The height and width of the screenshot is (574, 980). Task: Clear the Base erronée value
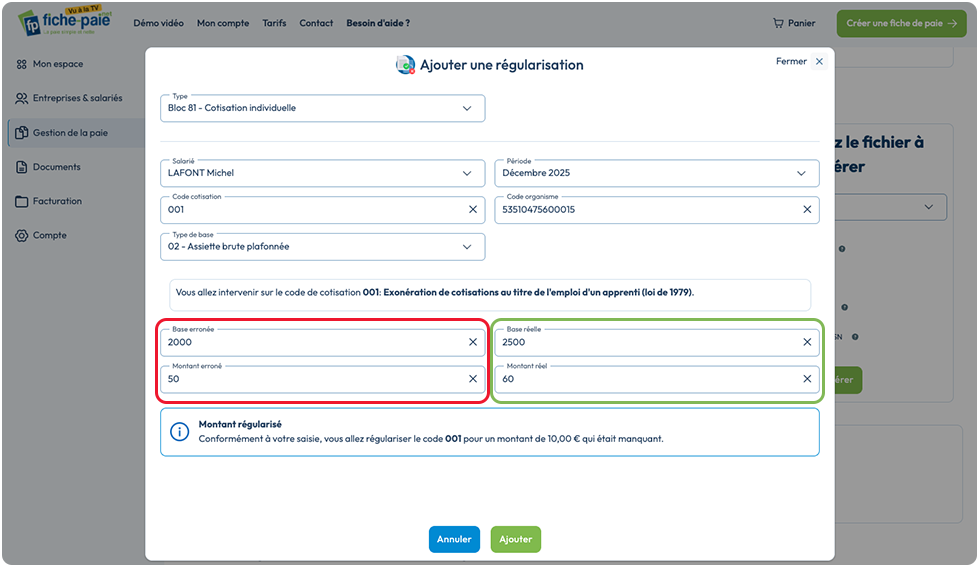(x=473, y=343)
